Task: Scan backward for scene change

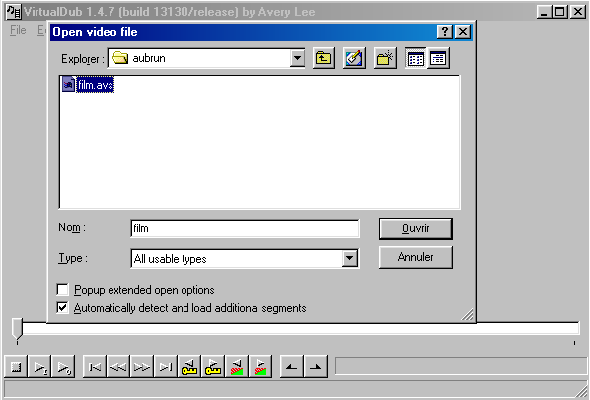Action: (237, 367)
